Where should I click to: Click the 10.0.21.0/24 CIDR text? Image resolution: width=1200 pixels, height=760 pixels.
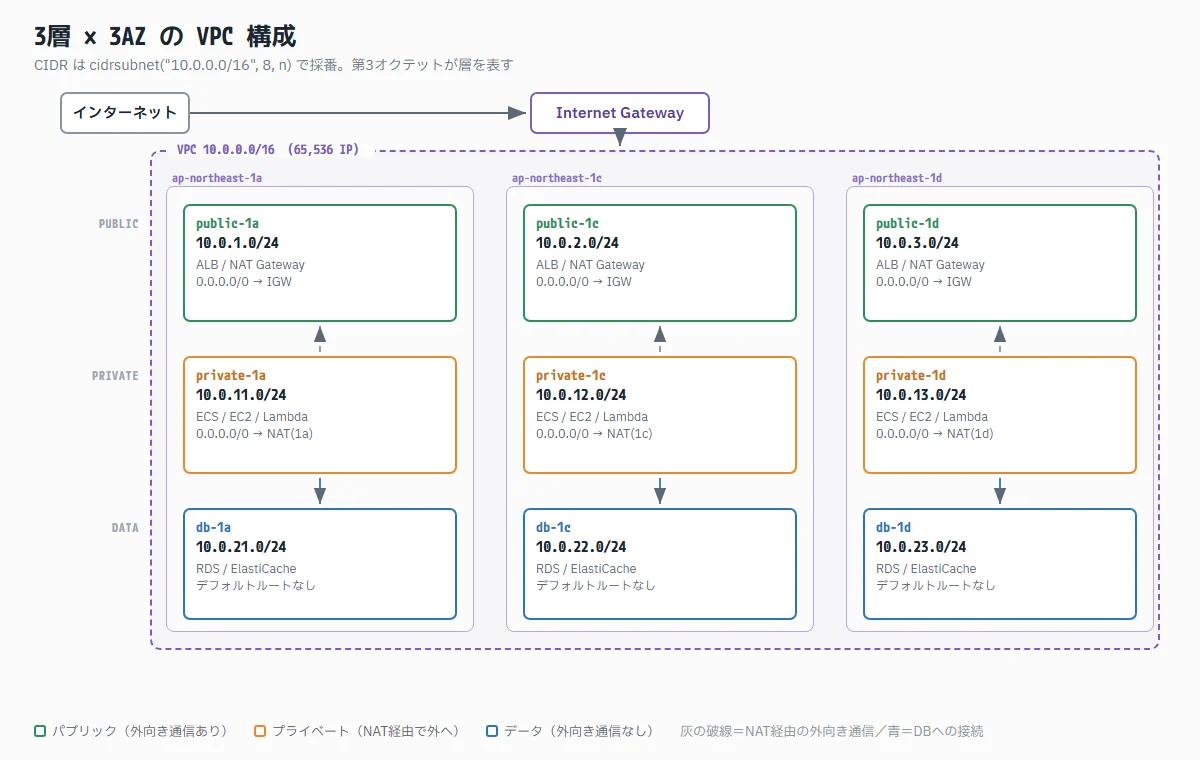[x=241, y=547]
